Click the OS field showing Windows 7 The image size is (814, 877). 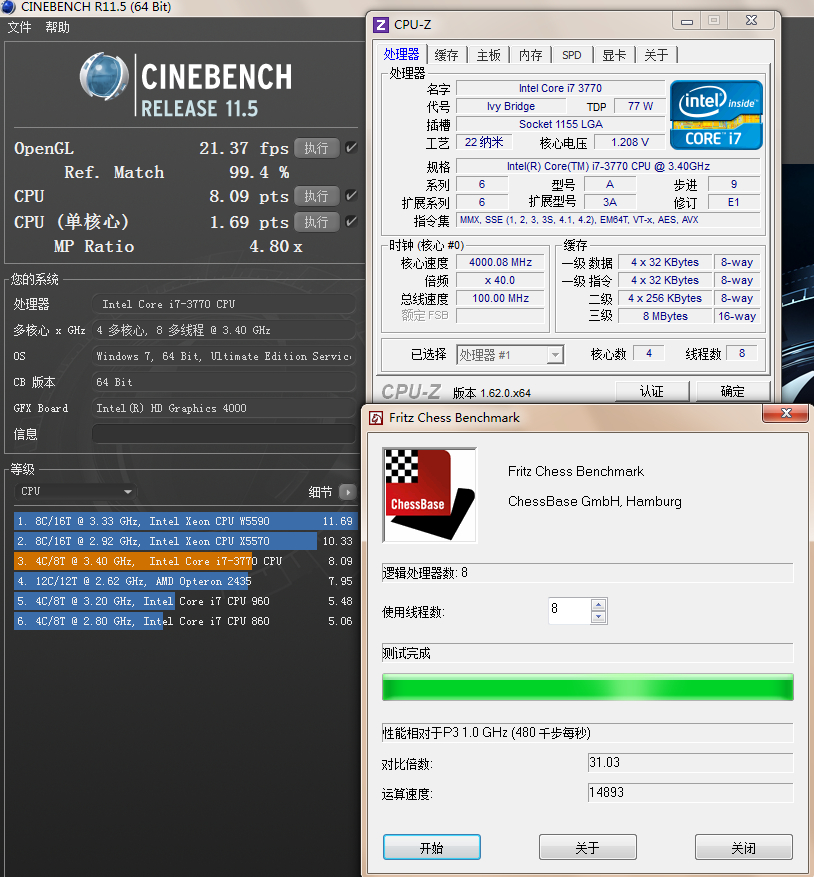pyautogui.click(x=224, y=356)
